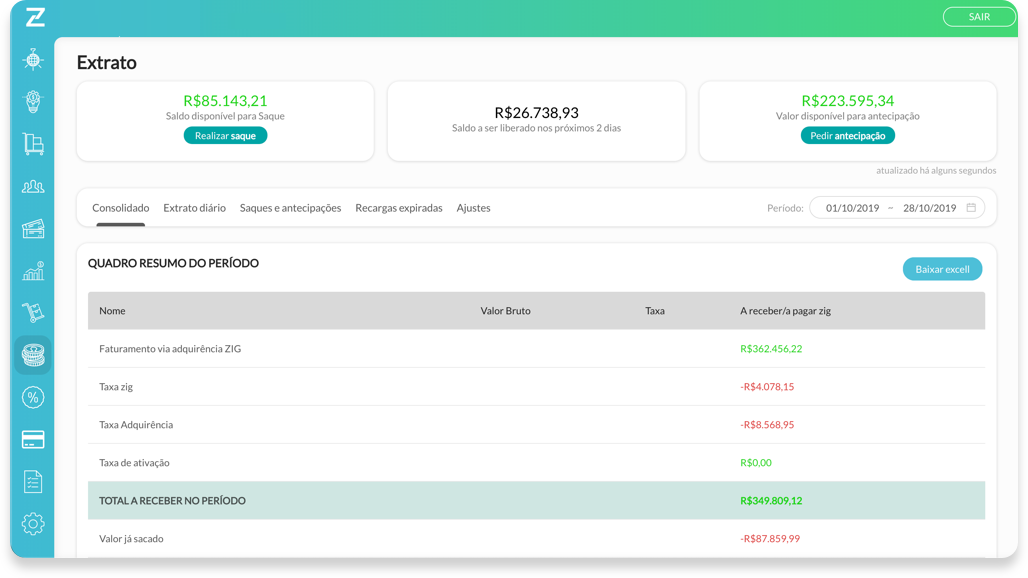Click the Extrato page title
Image resolution: width=1028 pixels, height=578 pixels.
(106, 62)
